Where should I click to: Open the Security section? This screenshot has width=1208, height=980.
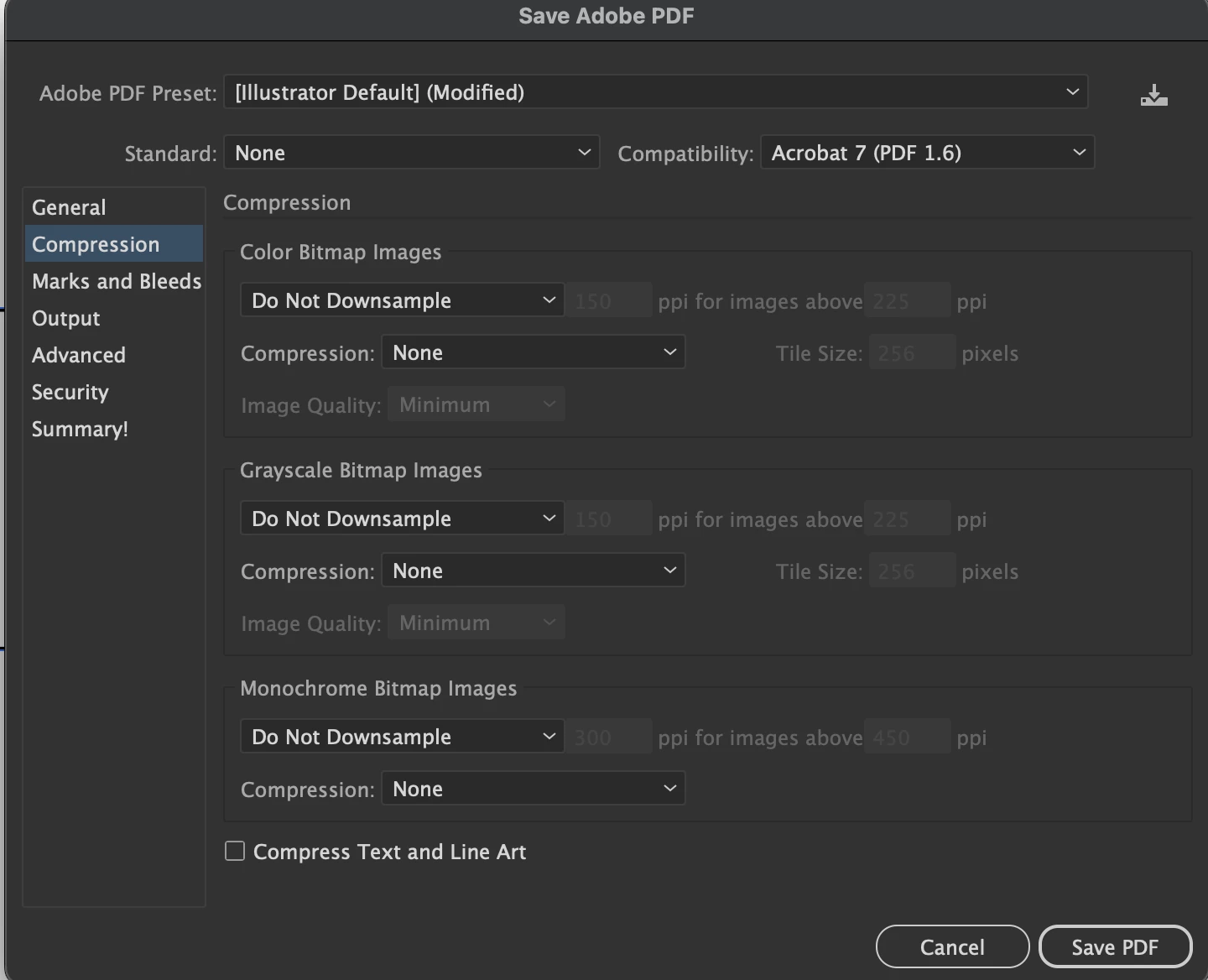tap(114, 392)
